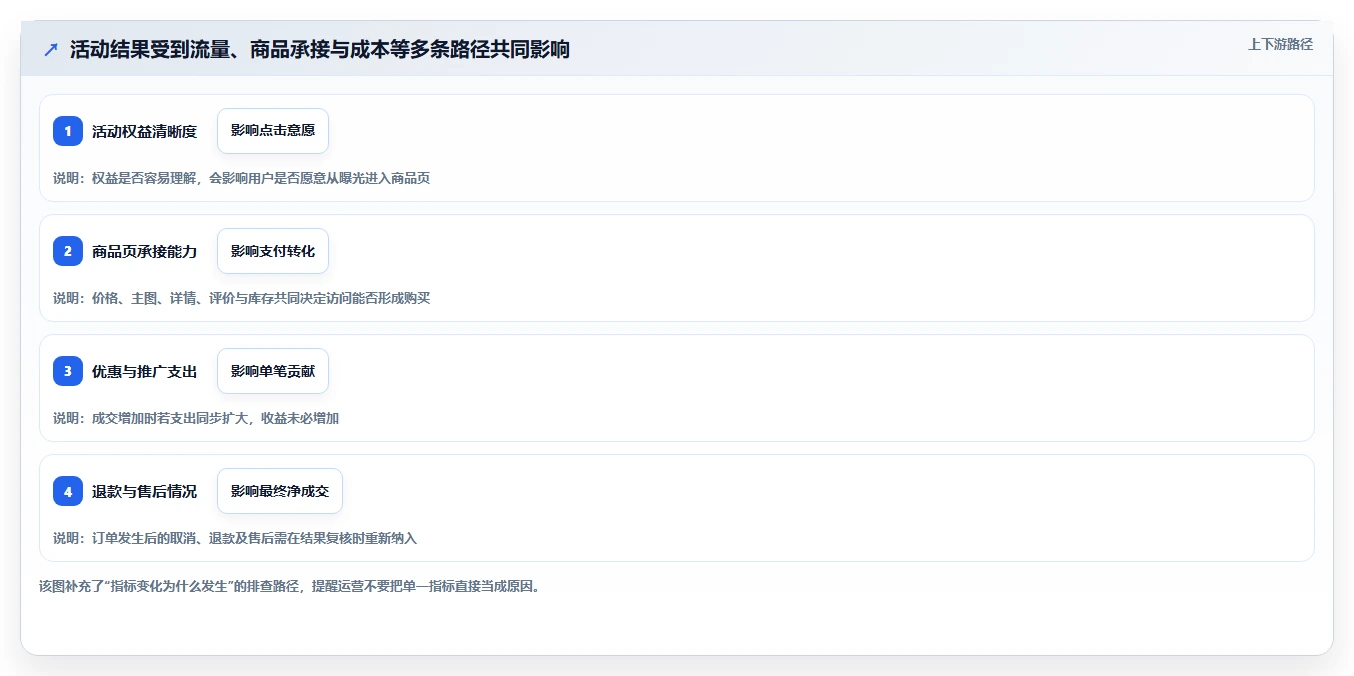Select the 影响支付转化 tag

[273, 251]
